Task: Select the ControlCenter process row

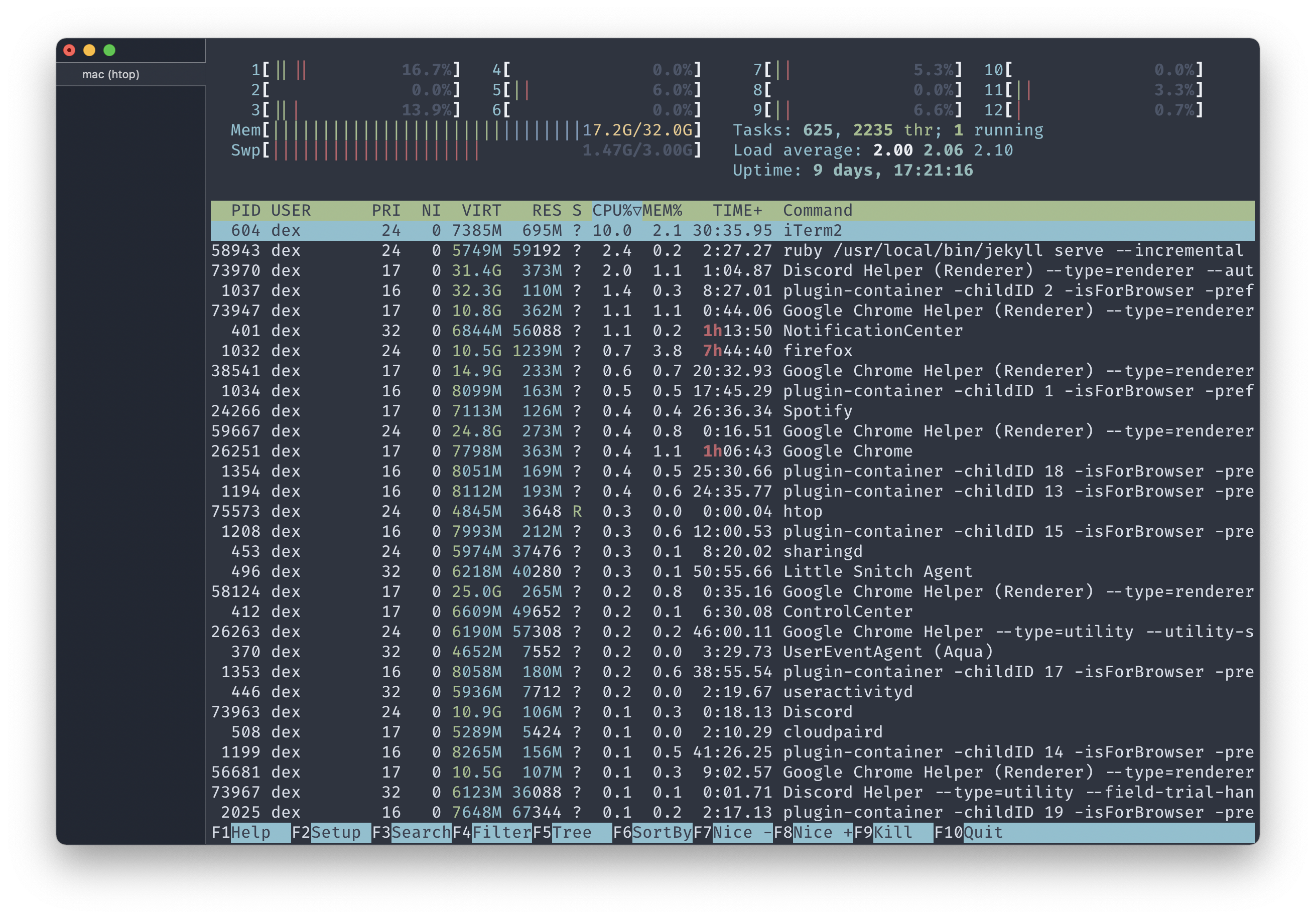Action: 732,611
